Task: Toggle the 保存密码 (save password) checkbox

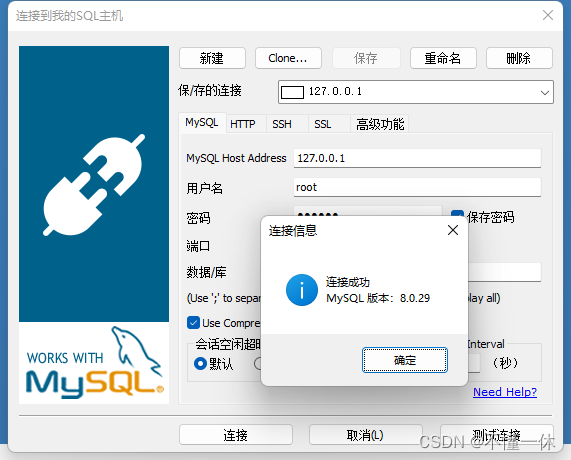Action: point(457,214)
